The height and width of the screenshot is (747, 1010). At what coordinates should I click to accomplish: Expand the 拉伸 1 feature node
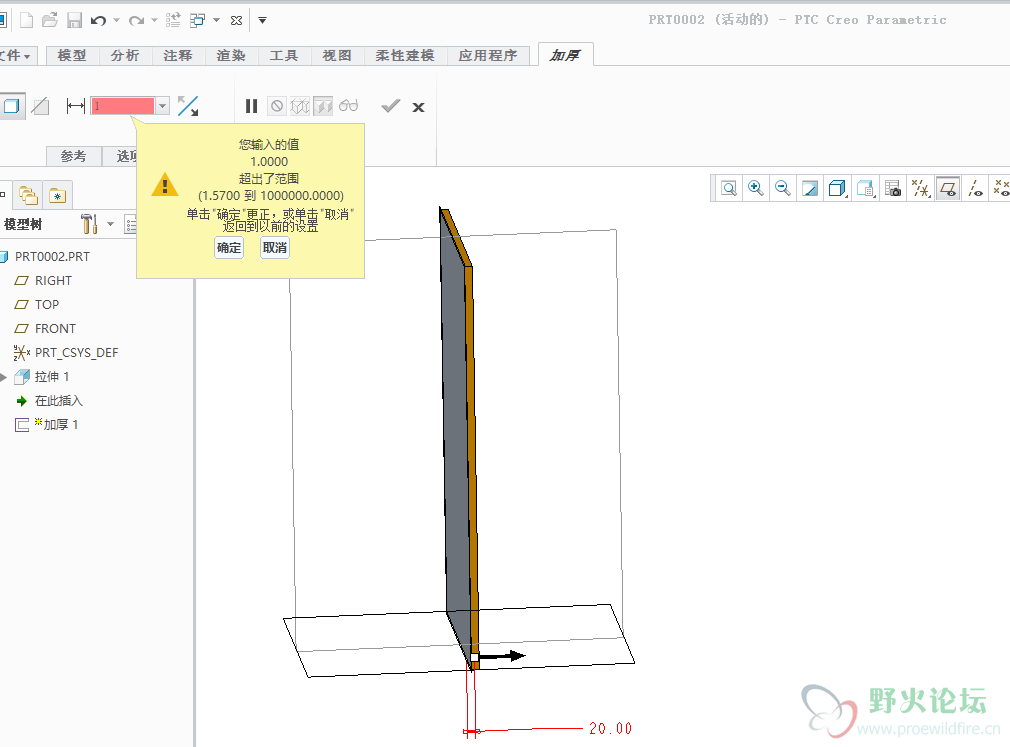[x=3, y=377]
